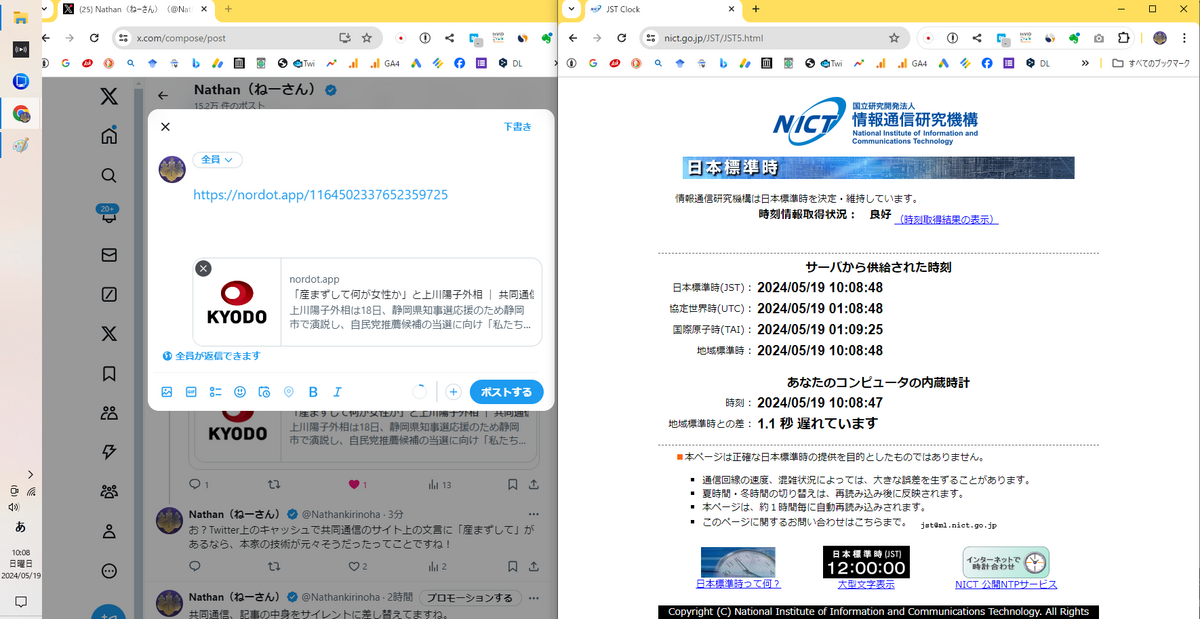Bookmark nict.go.jp page with star
This screenshot has height=619, width=1200.
tap(894, 38)
